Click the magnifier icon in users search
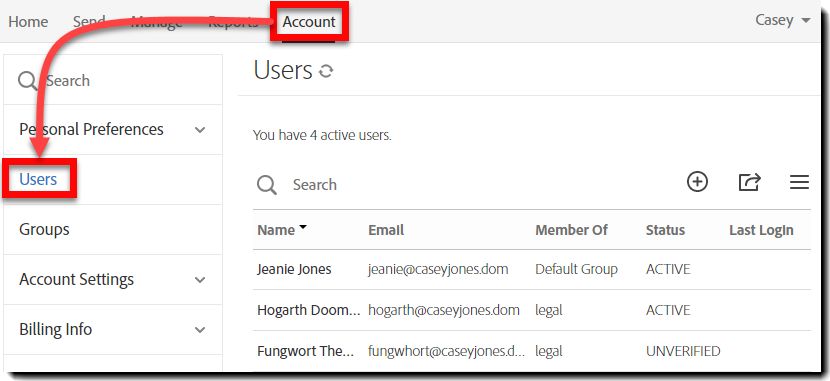The width and height of the screenshot is (830, 381). [267, 185]
